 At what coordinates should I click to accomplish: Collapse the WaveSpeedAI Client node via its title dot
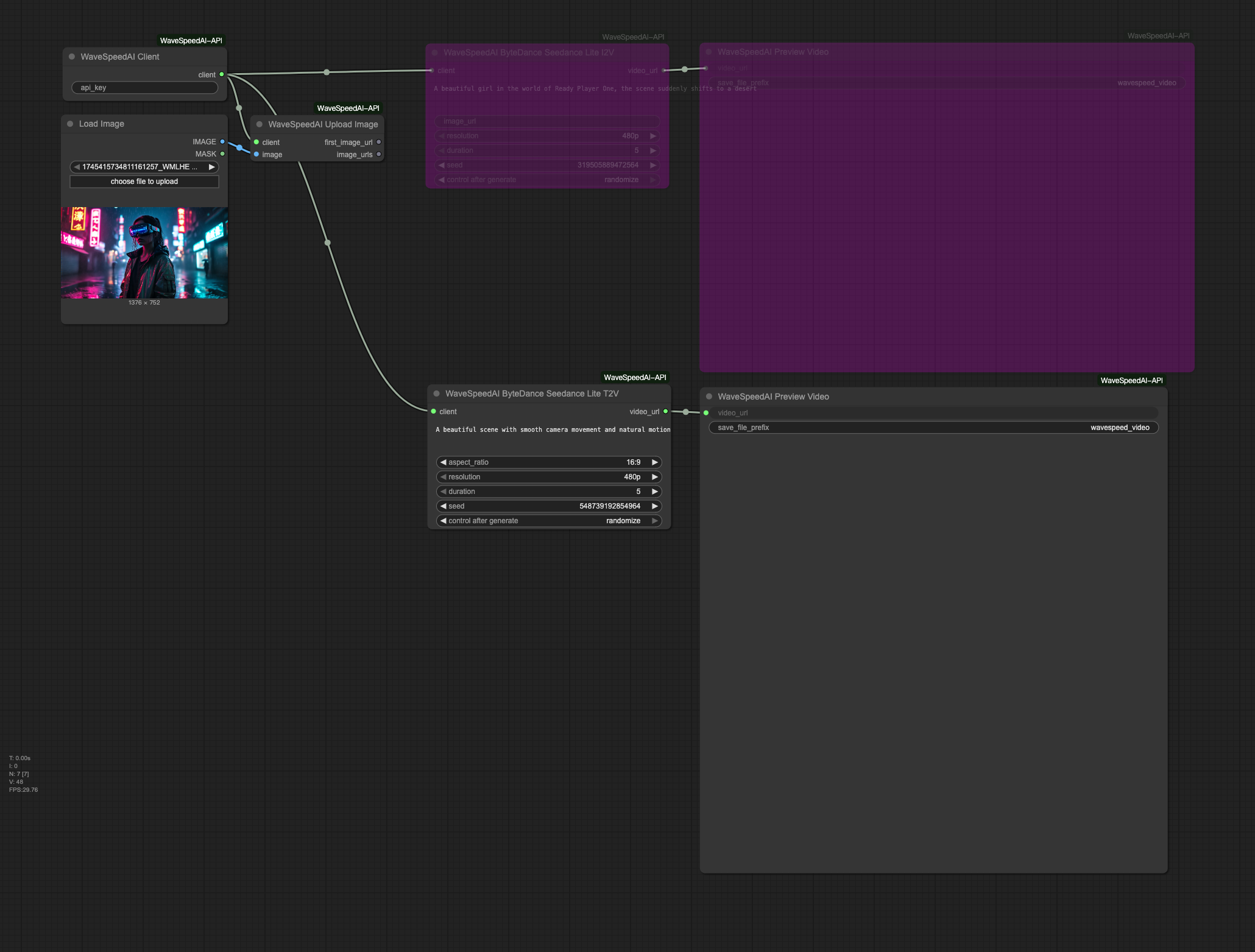pyautogui.click(x=71, y=56)
